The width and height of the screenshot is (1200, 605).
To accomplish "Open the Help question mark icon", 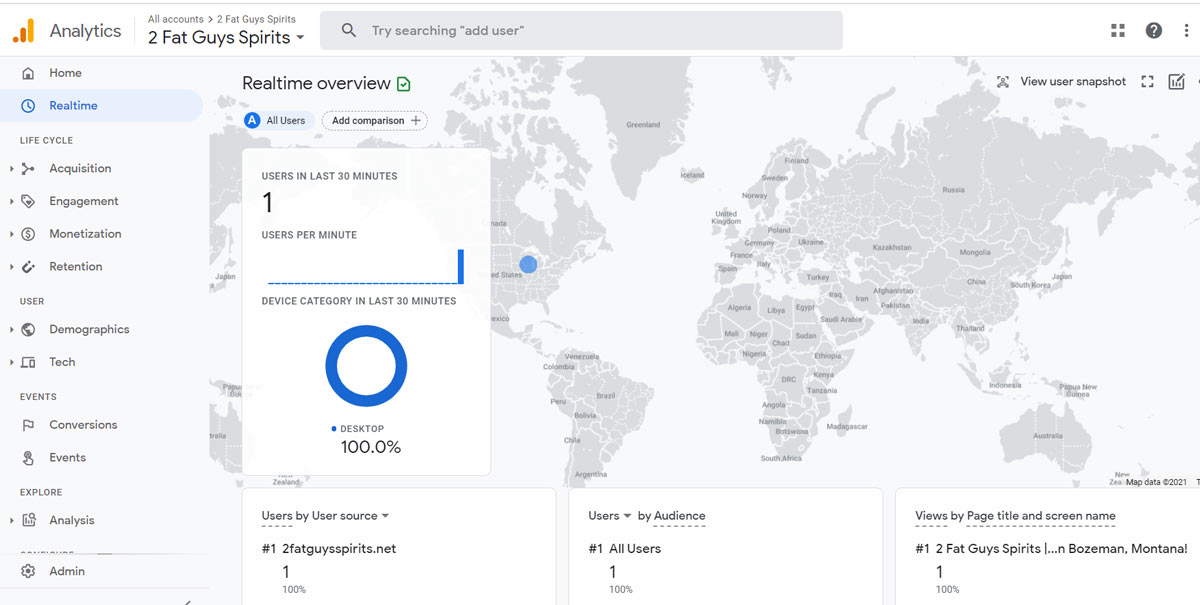I will [1154, 31].
